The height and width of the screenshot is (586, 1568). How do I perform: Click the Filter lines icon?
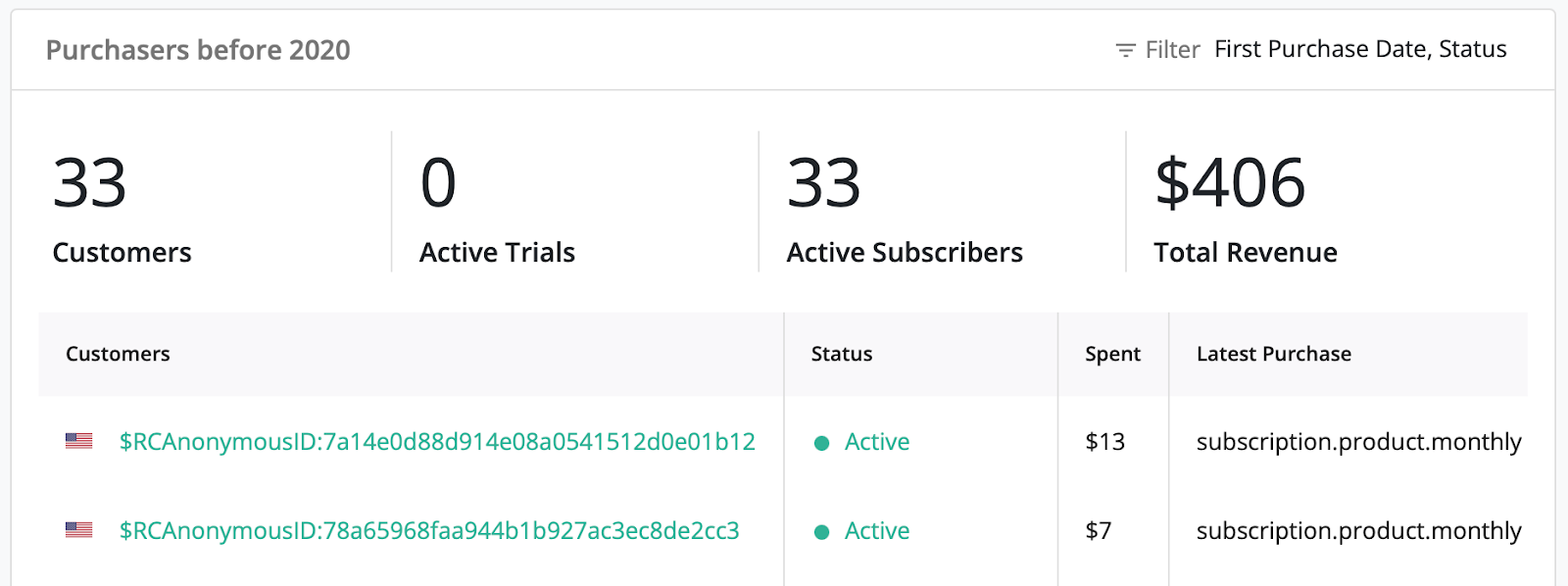(x=1125, y=50)
